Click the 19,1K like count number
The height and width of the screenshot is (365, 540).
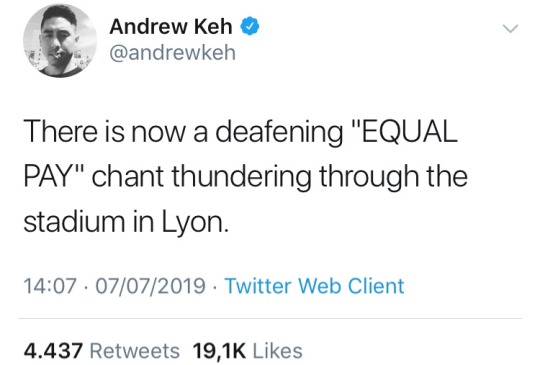[x=219, y=351]
